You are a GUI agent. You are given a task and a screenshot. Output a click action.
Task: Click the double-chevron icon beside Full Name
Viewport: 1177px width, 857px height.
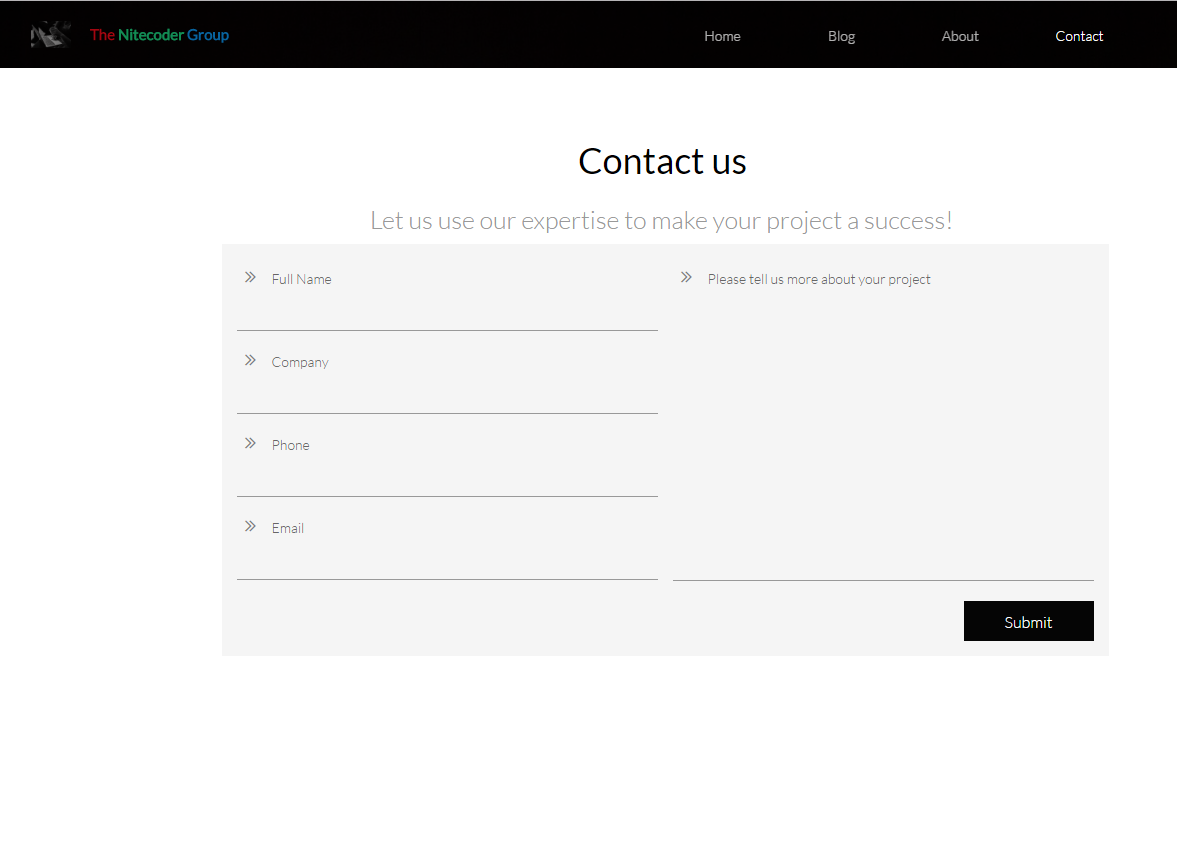pyautogui.click(x=250, y=278)
